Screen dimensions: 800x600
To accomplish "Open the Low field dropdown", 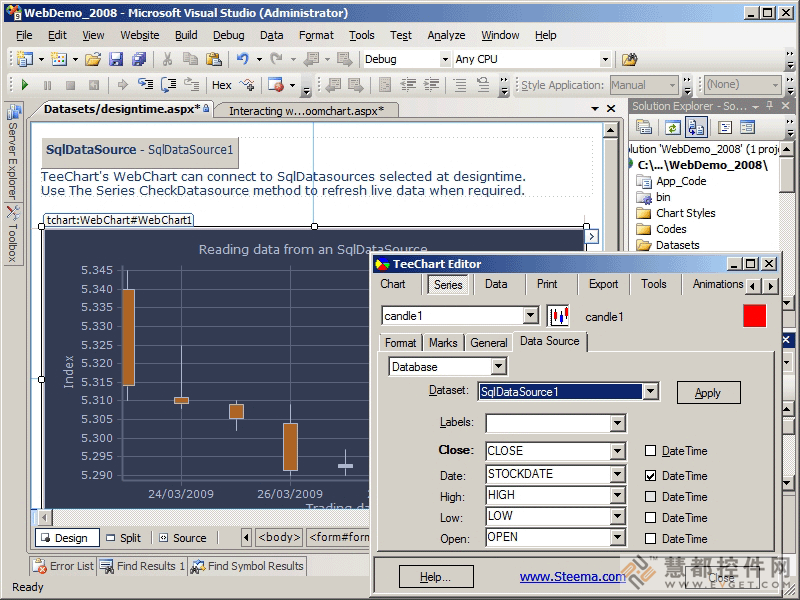I will point(617,516).
